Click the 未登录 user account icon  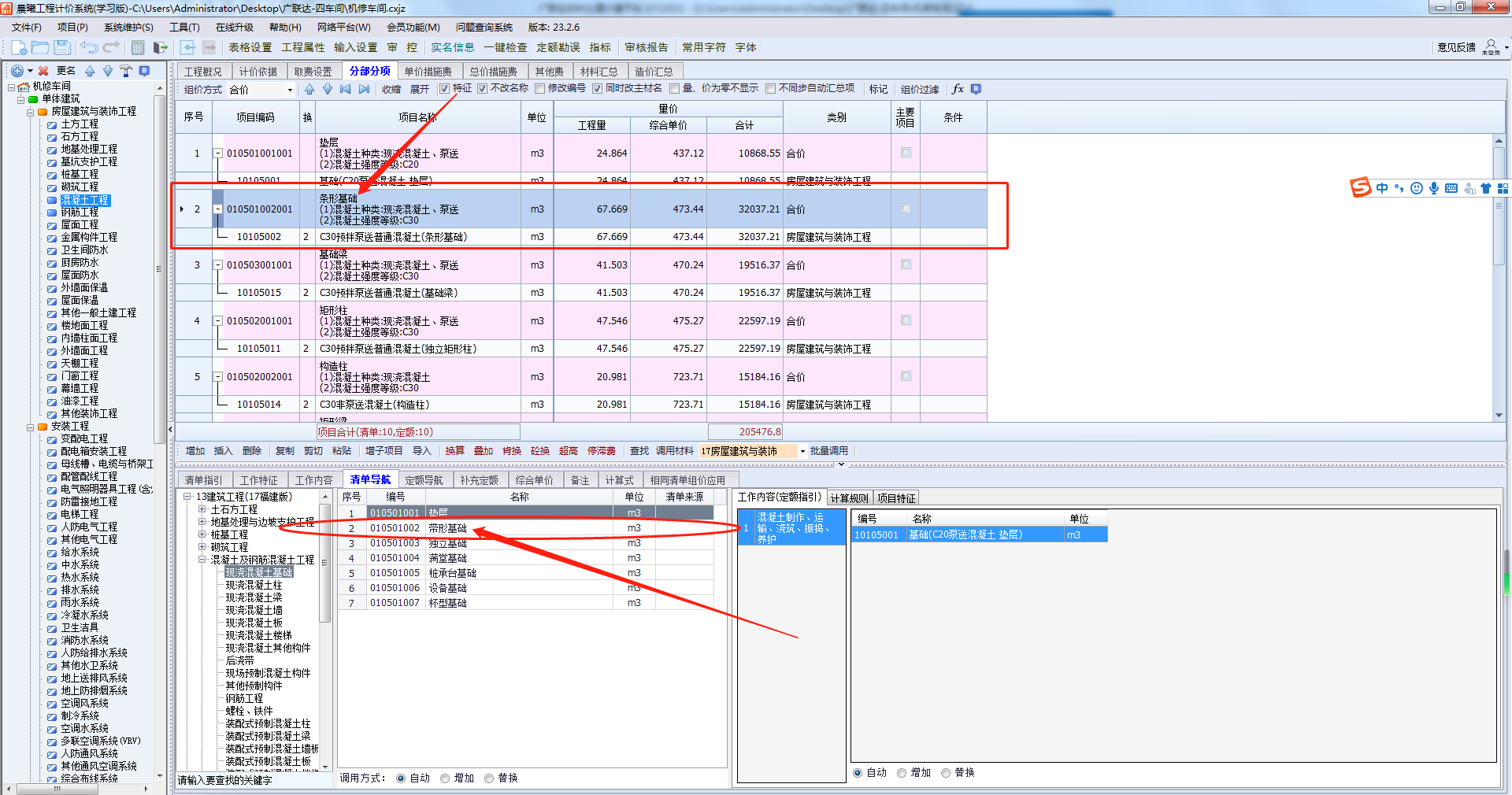click(x=1491, y=47)
